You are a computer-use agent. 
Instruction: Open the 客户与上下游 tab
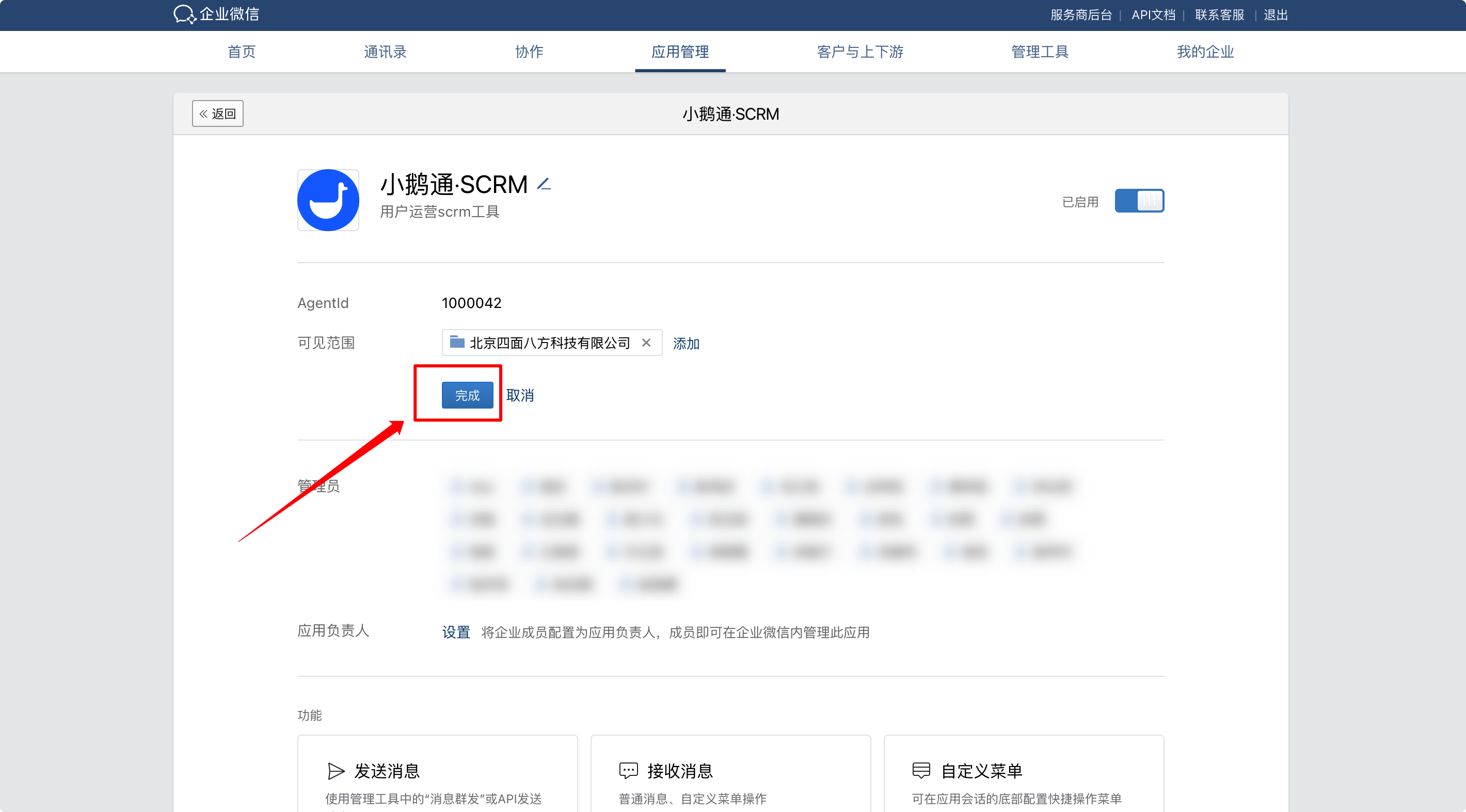point(860,52)
